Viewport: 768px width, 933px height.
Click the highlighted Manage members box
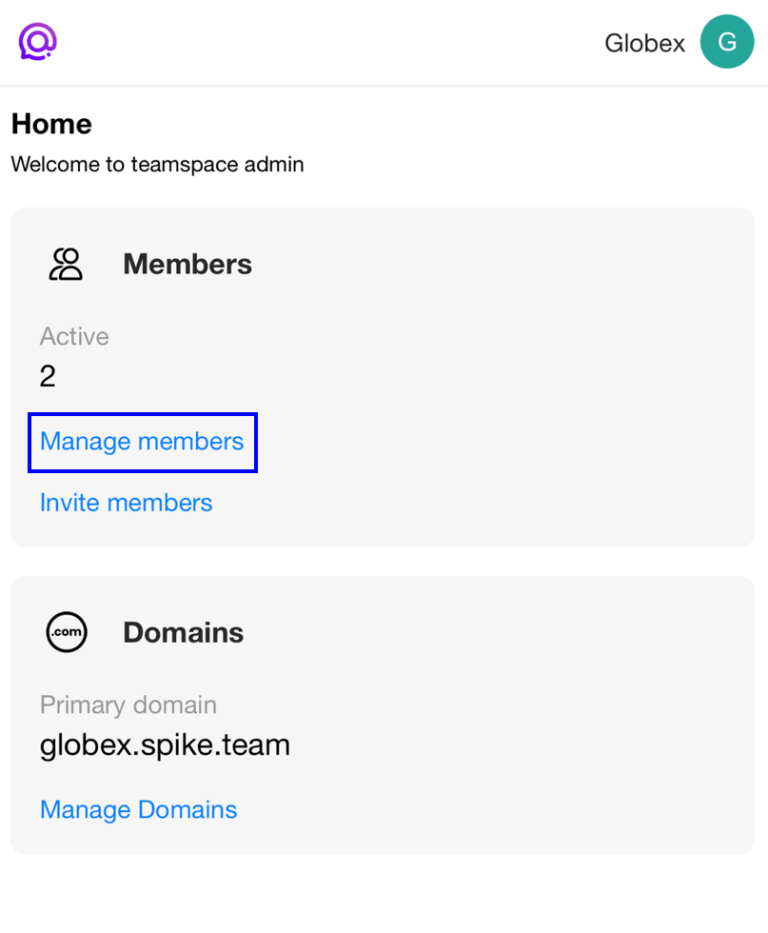click(x=141, y=442)
